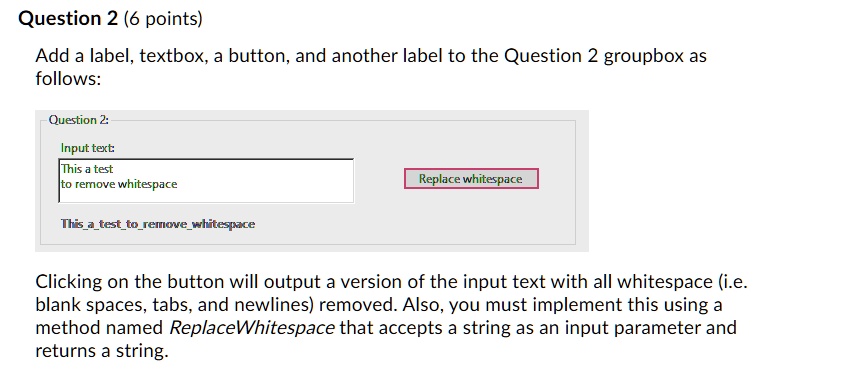
Task: Click the 'Input text:' label
Action: click(x=88, y=148)
